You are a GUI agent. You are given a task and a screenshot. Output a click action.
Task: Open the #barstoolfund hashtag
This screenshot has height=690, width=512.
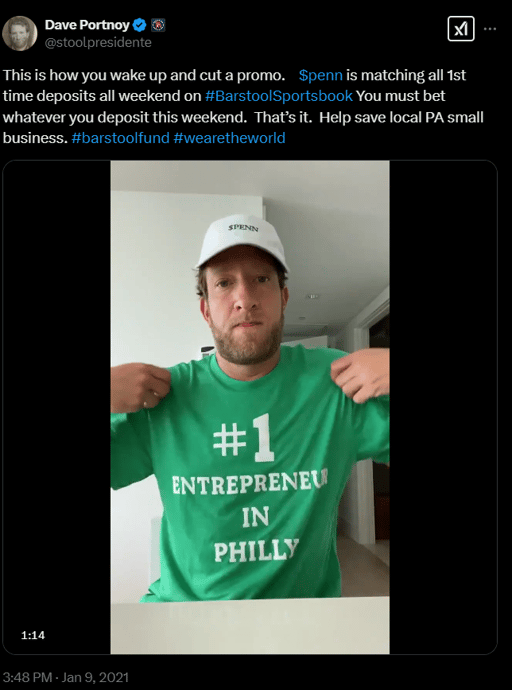(121, 138)
